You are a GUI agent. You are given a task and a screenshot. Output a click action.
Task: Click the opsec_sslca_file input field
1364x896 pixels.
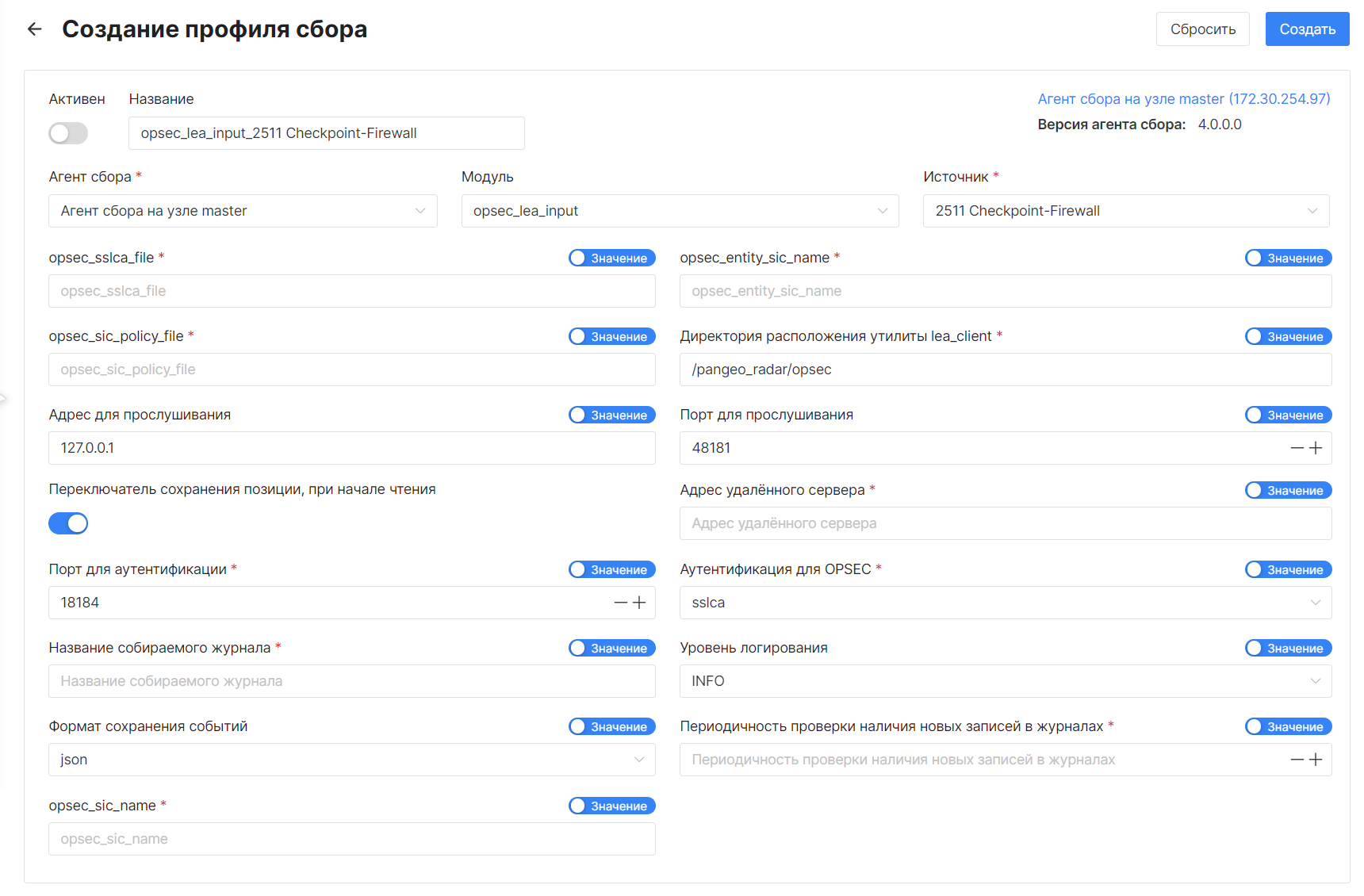click(351, 291)
